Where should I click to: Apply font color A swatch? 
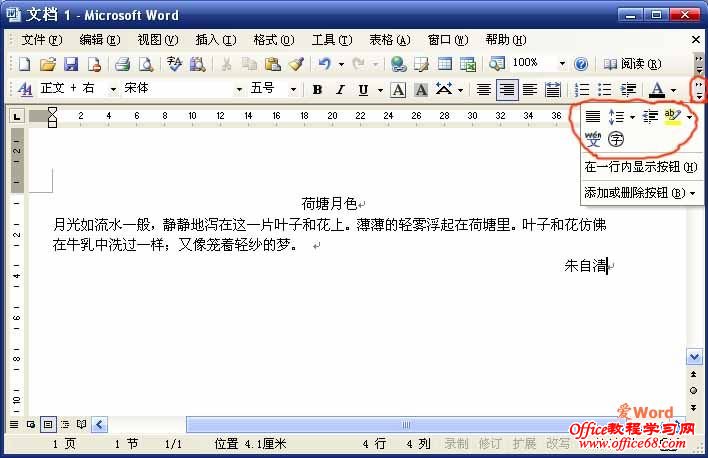657,90
